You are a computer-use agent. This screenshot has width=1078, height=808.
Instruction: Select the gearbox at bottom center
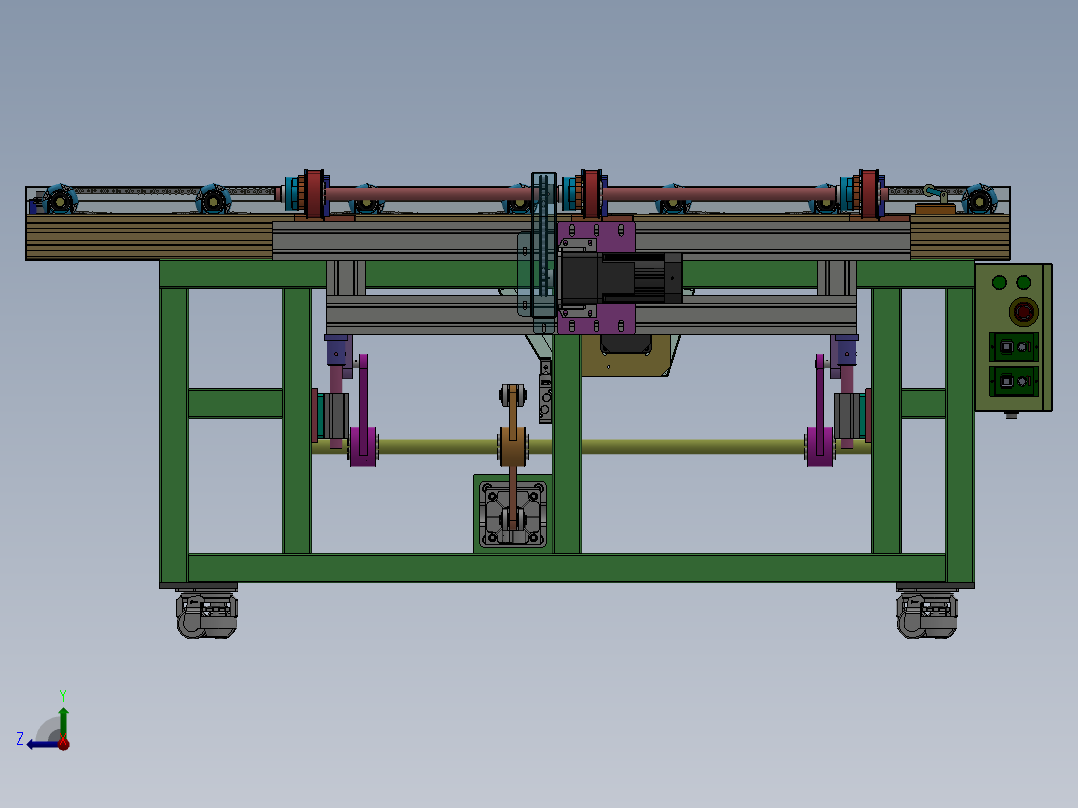click(513, 514)
